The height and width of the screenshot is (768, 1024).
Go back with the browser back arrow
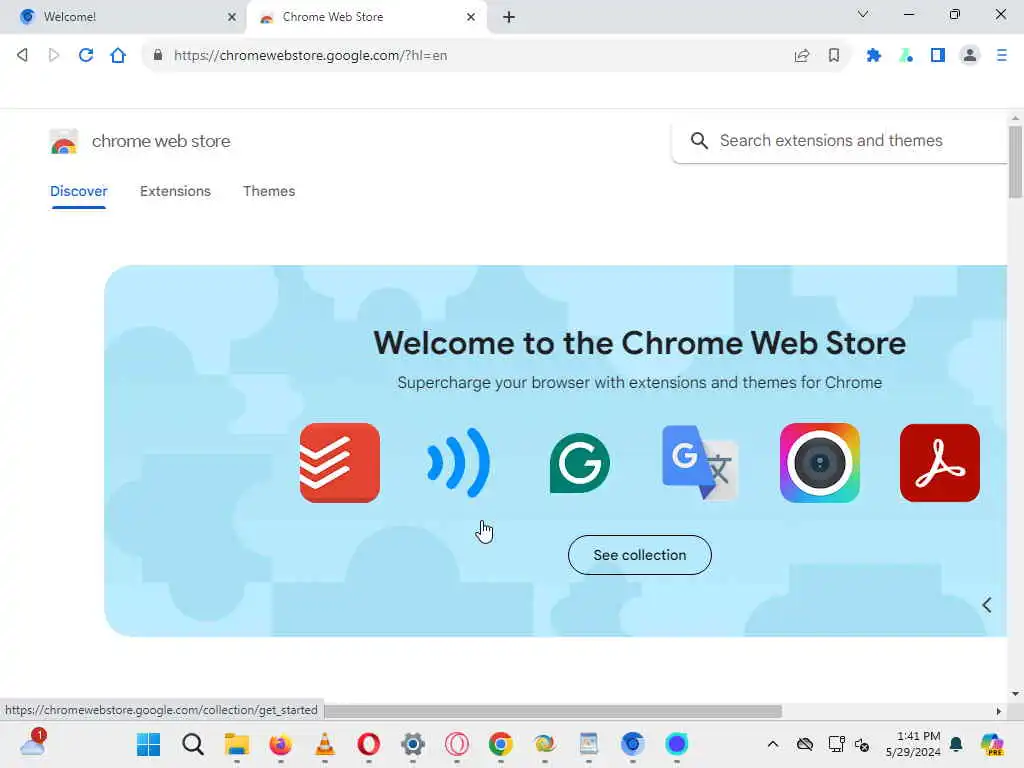[x=22, y=56]
